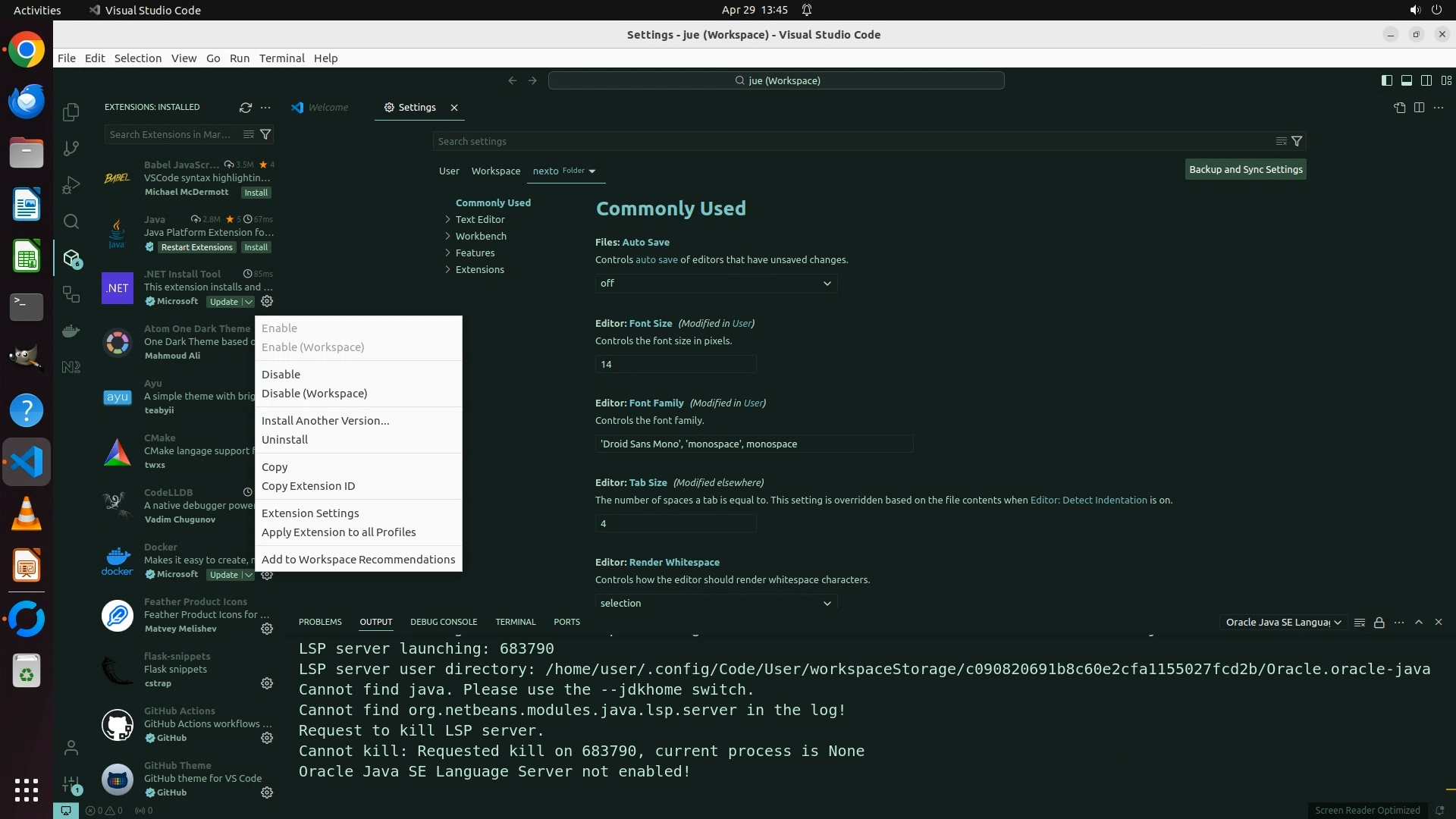Select Uninstall from the context menu

[284, 440]
